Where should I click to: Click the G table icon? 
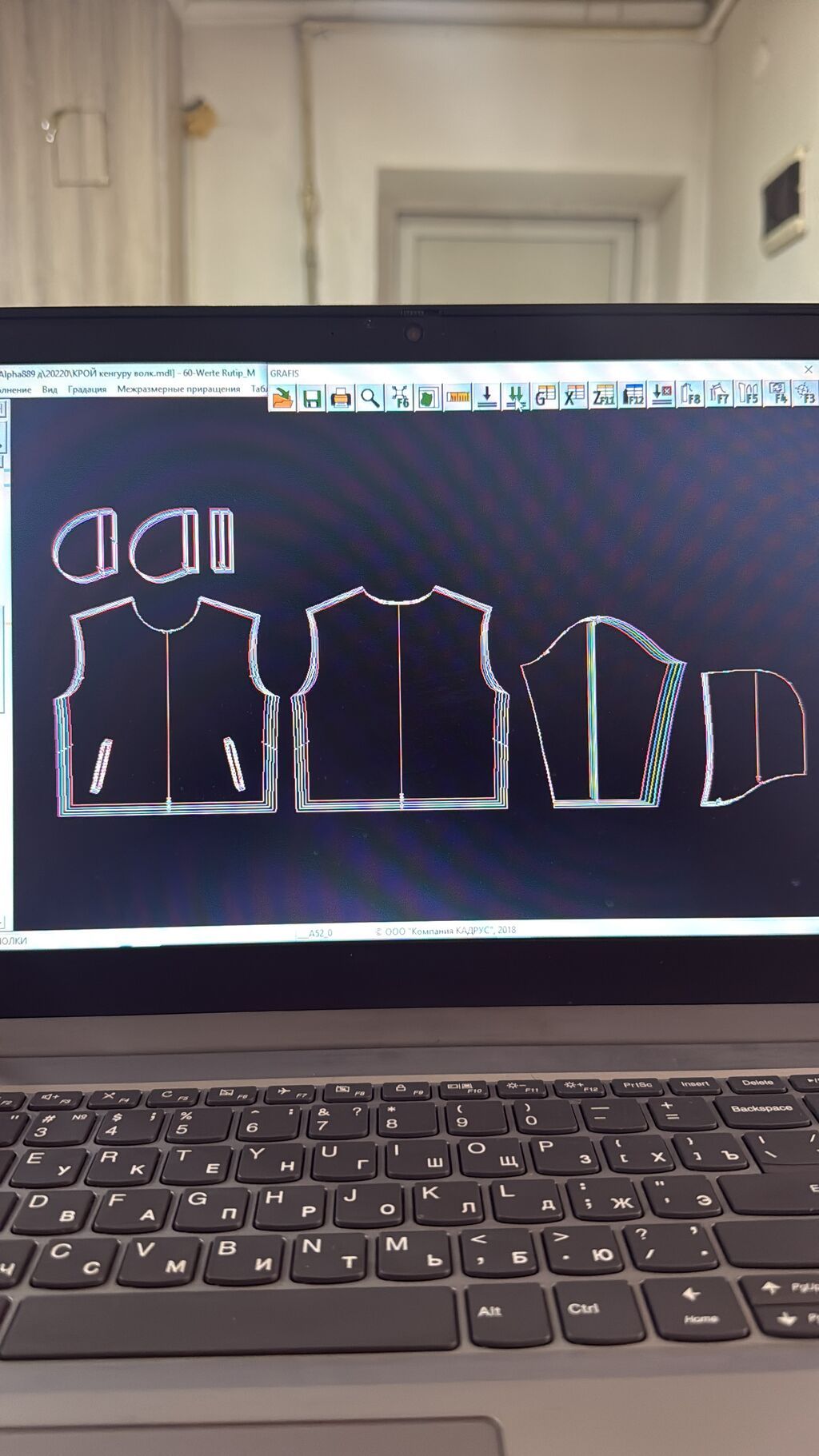click(x=545, y=395)
